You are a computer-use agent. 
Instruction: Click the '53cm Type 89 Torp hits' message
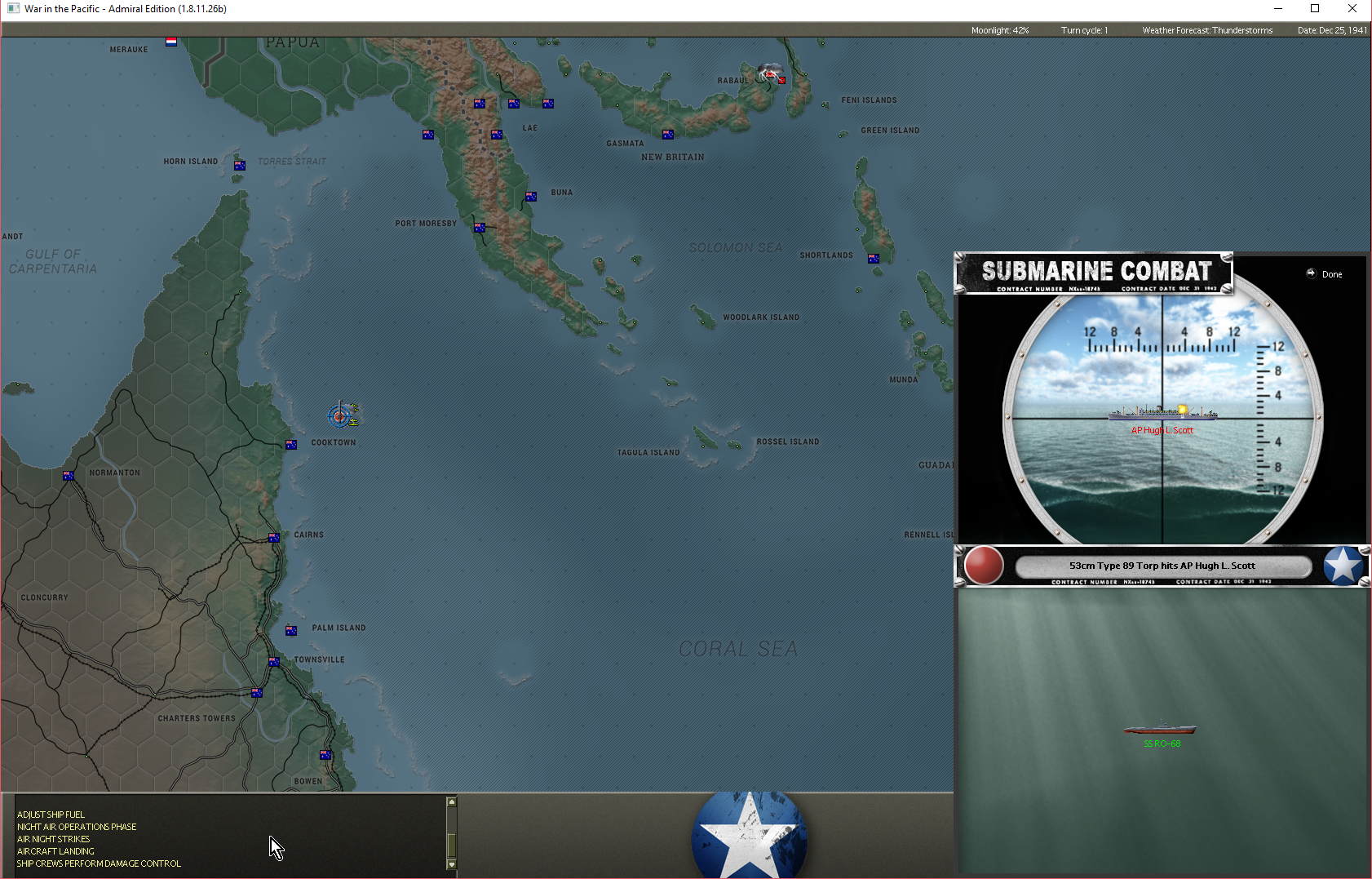click(x=1162, y=566)
